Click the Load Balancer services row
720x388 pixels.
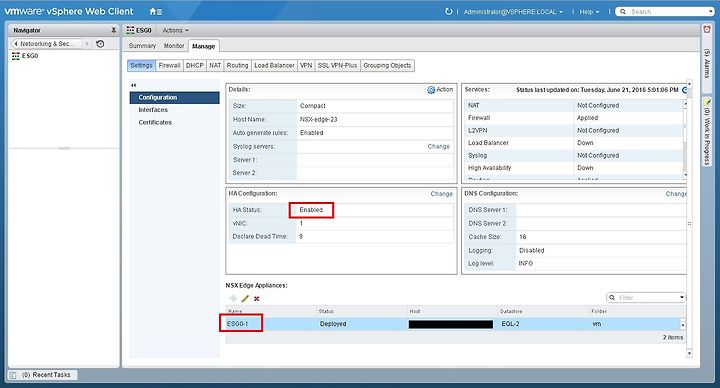point(574,143)
